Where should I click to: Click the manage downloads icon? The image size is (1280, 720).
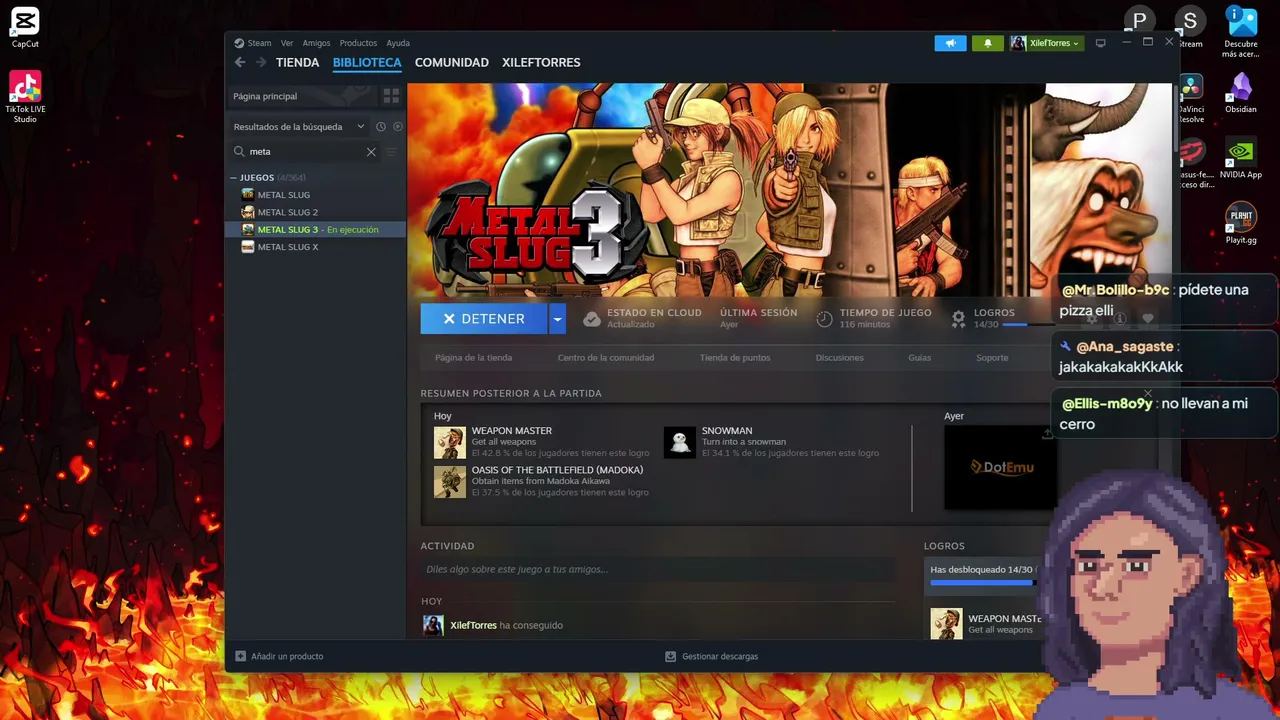[671, 656]
